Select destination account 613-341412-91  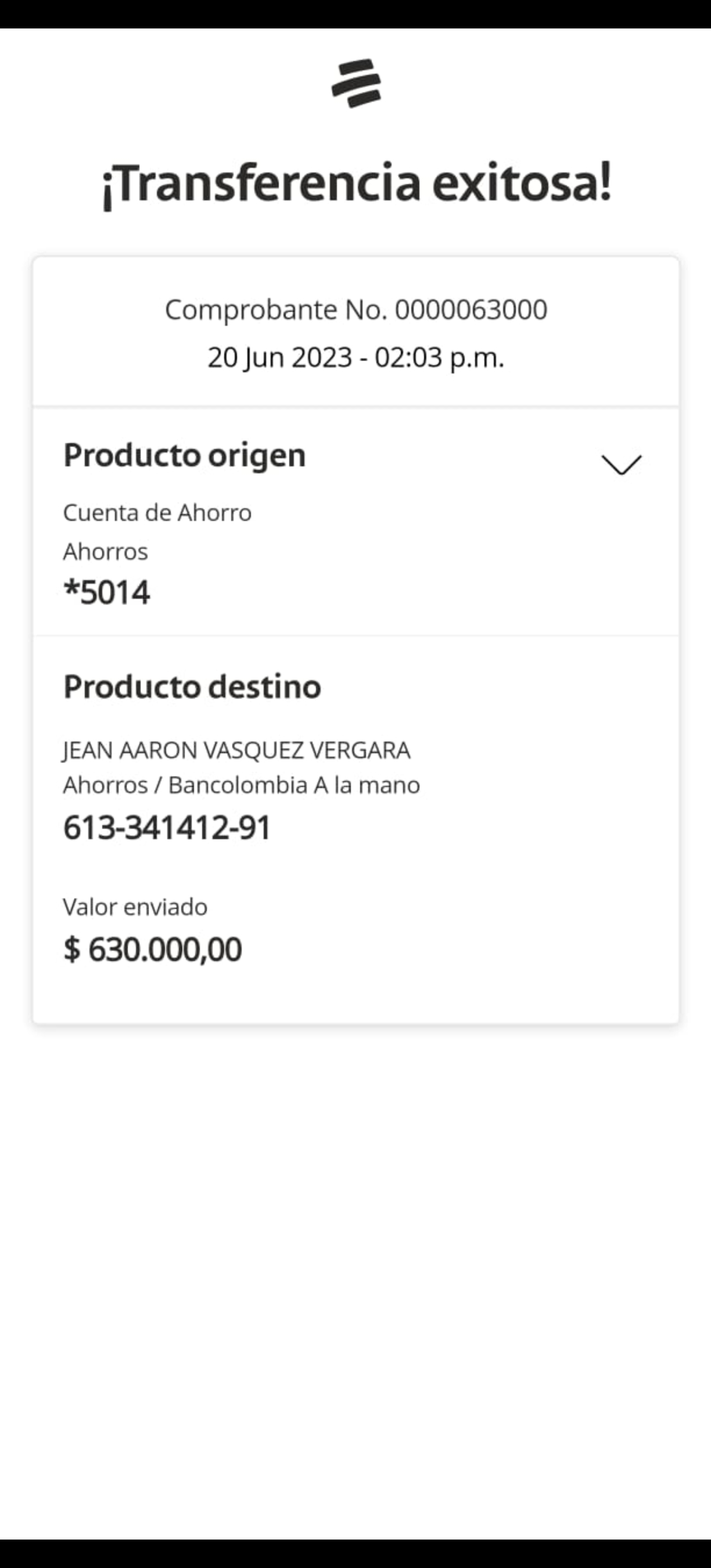167,828
